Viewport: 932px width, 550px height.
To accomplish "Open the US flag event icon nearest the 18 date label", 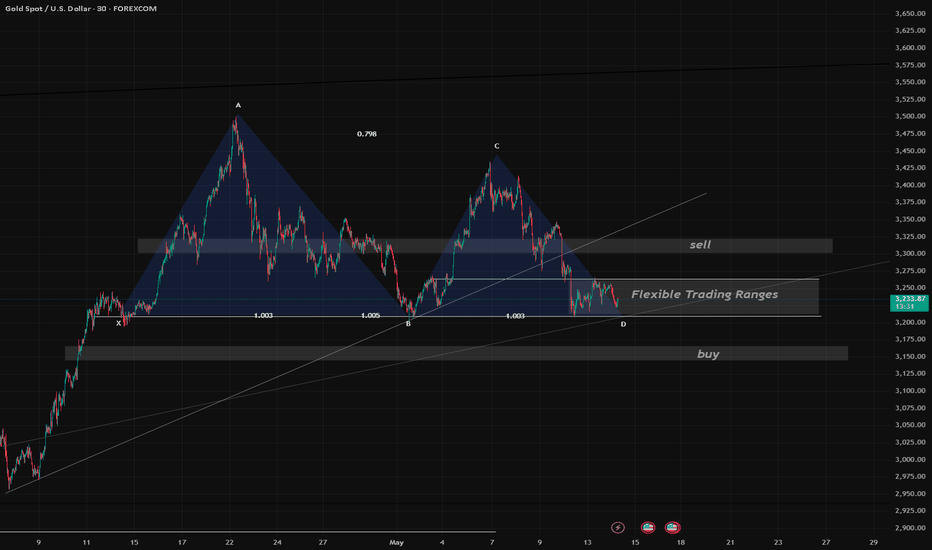I will 672,527.
